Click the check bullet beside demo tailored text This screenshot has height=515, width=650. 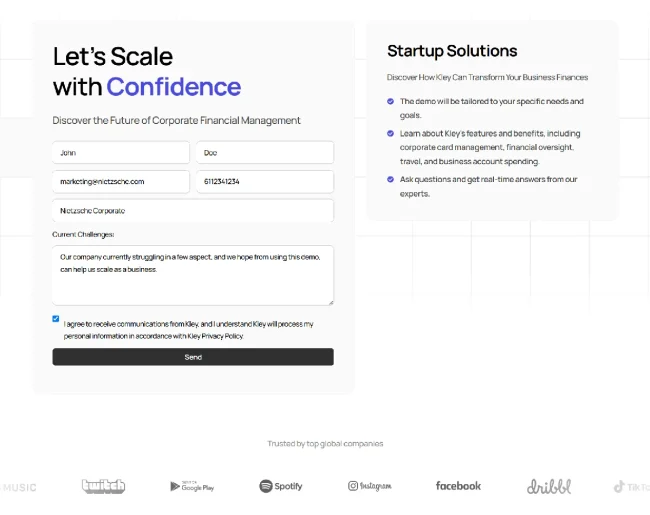(x=390, y=101)
